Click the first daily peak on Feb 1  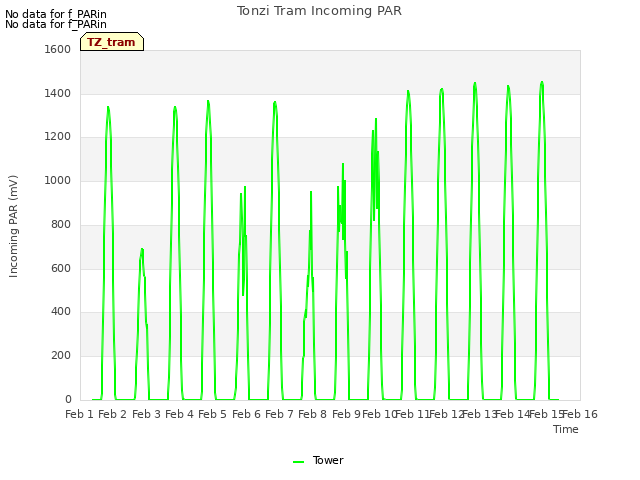coord(108,107)
